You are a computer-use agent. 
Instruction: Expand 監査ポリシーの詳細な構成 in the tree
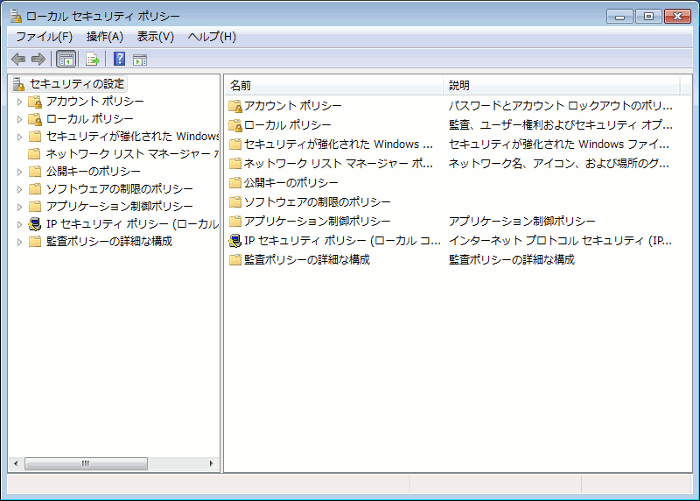[19, 241]
